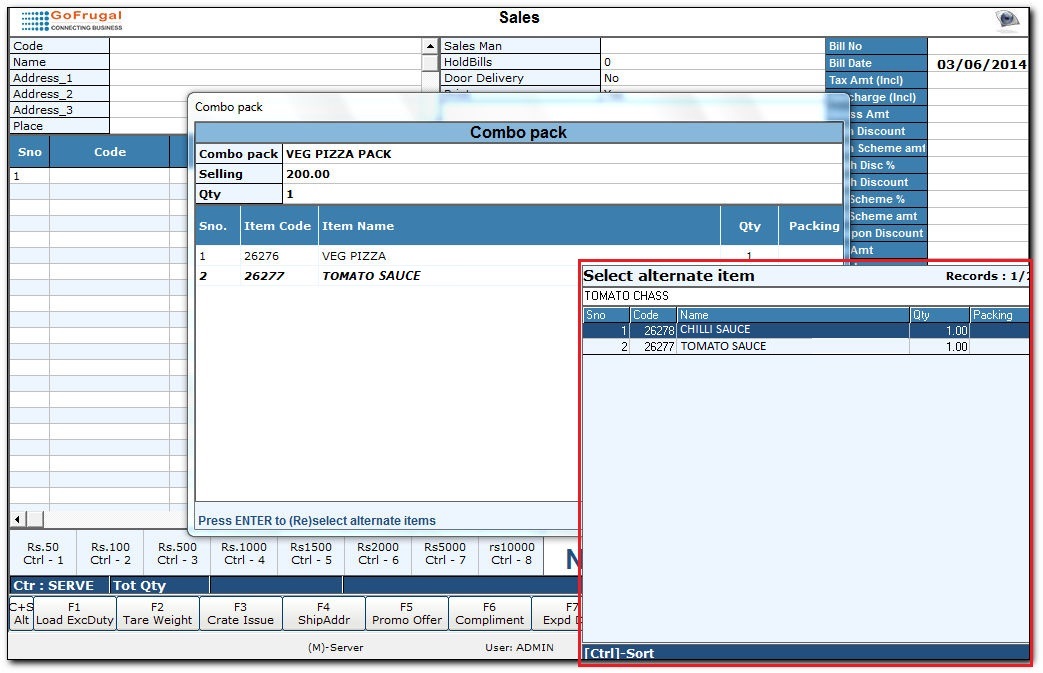Choose the Rs.1000 Ctrl-4 denomination

click(244, 553)
